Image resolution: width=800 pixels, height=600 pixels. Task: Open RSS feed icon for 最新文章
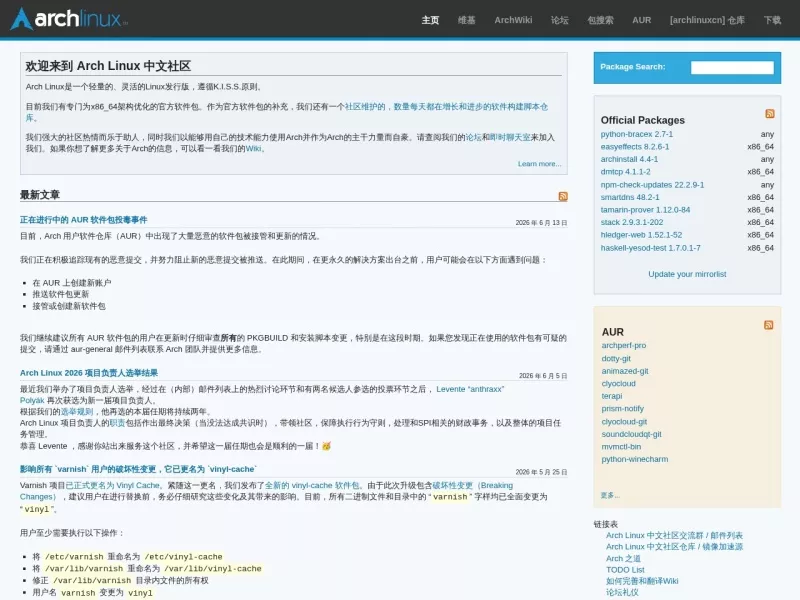tap(563, 196)
